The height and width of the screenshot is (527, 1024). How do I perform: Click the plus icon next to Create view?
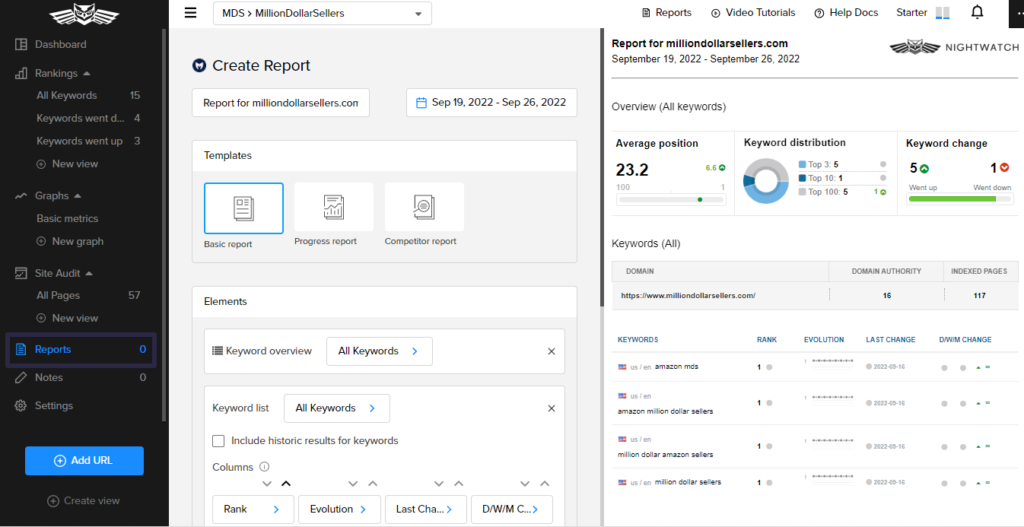[x=54, y=501]
